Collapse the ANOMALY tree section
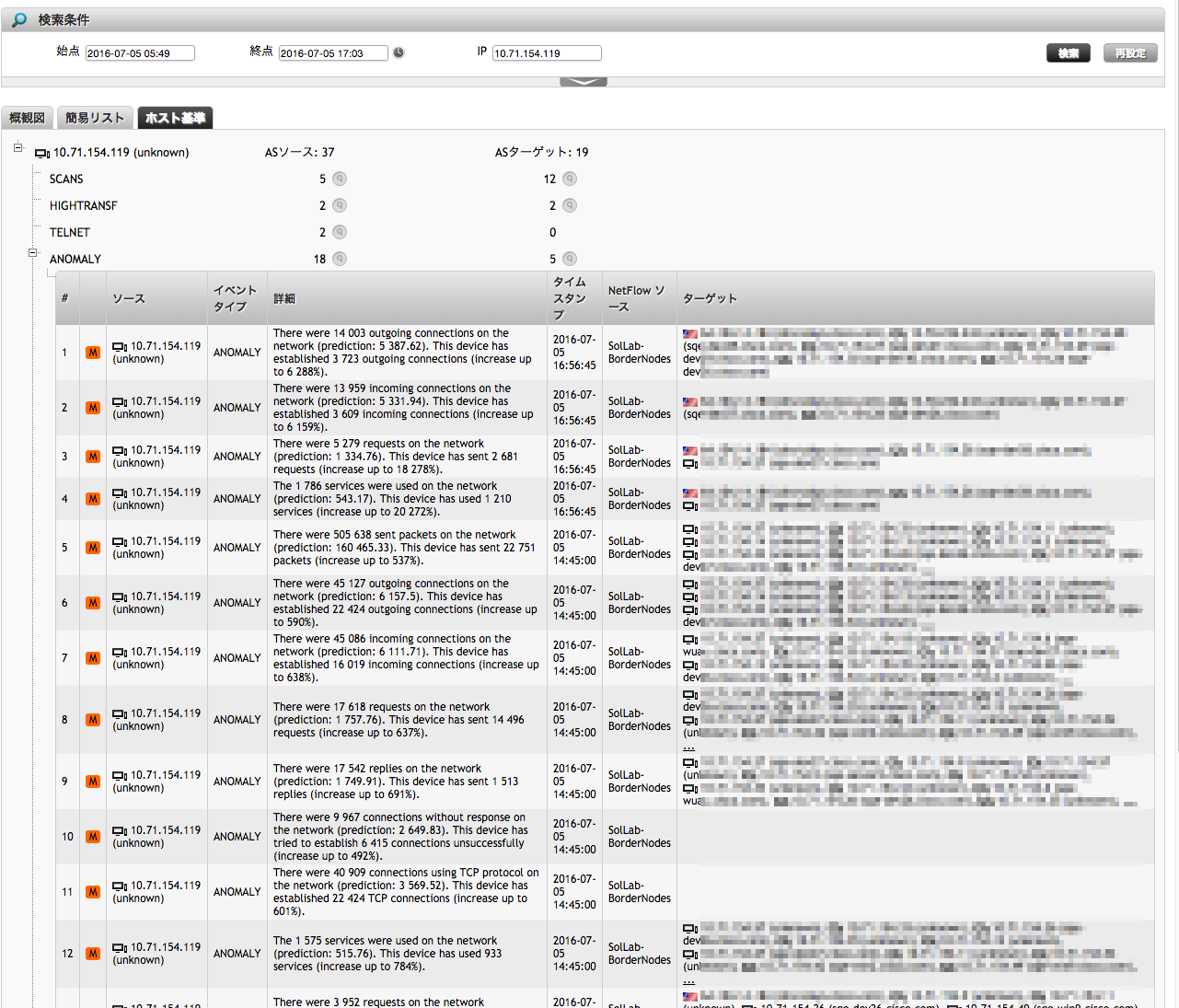This screenshot has width=1179, height=1008. 32,252
